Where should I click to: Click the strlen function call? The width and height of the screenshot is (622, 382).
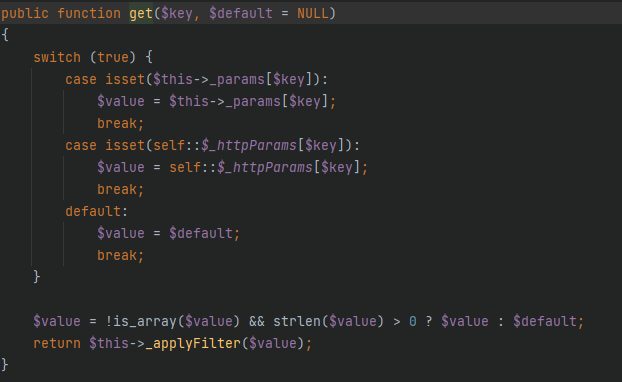(x=297, y=321)
